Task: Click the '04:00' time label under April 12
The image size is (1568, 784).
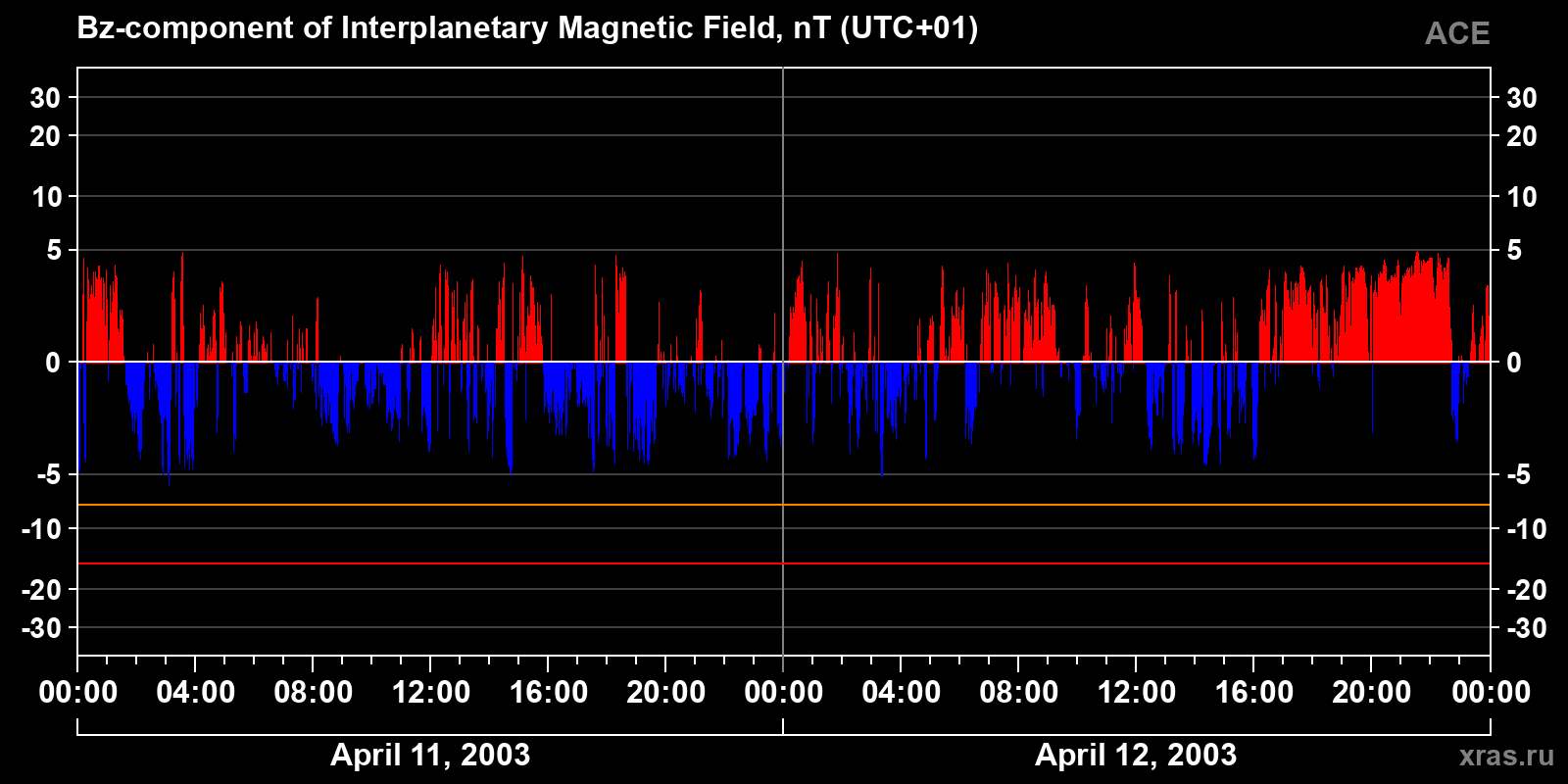Action: (x=902, y=692)
